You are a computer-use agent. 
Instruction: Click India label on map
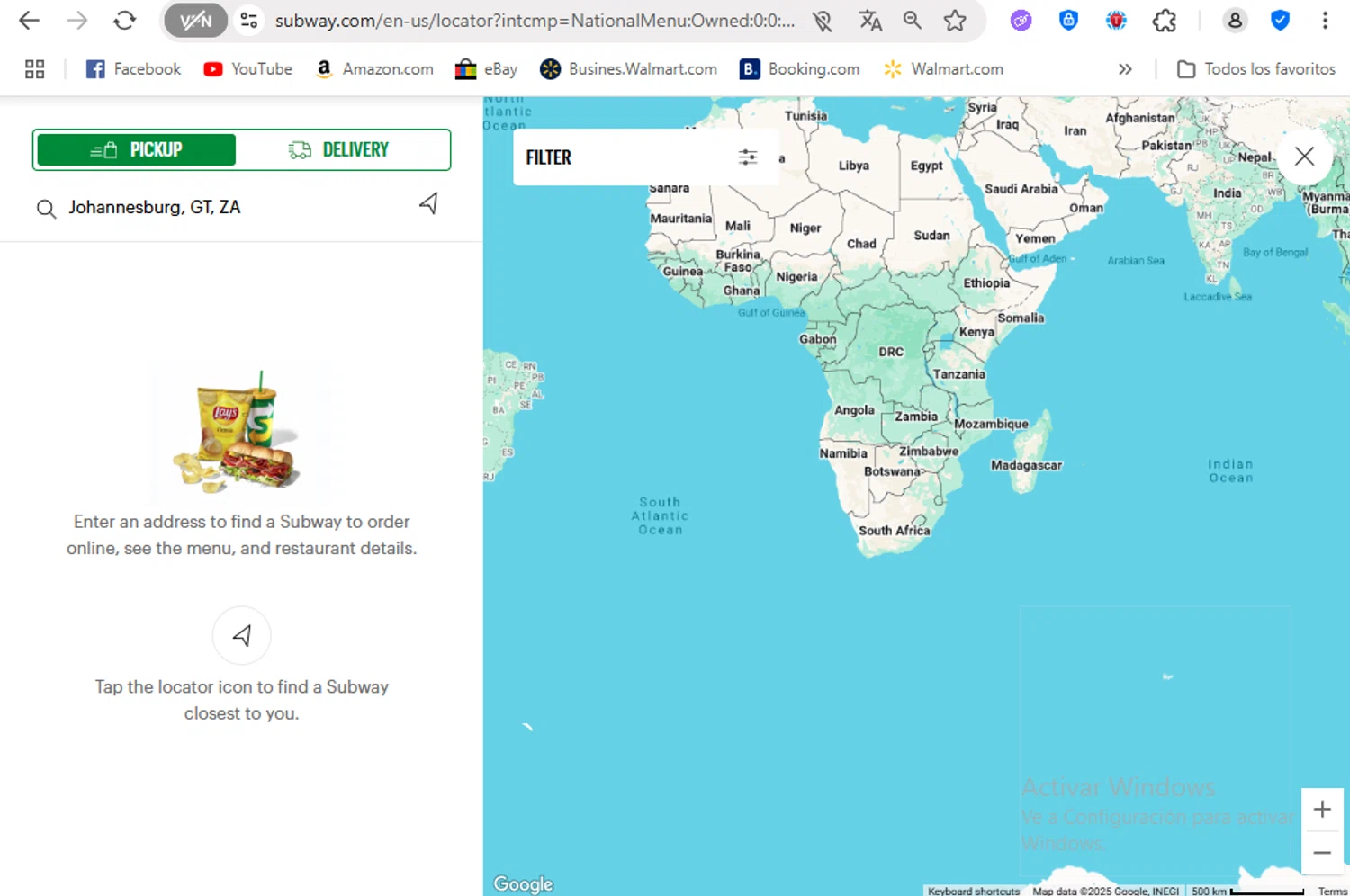pos(1227,193)
